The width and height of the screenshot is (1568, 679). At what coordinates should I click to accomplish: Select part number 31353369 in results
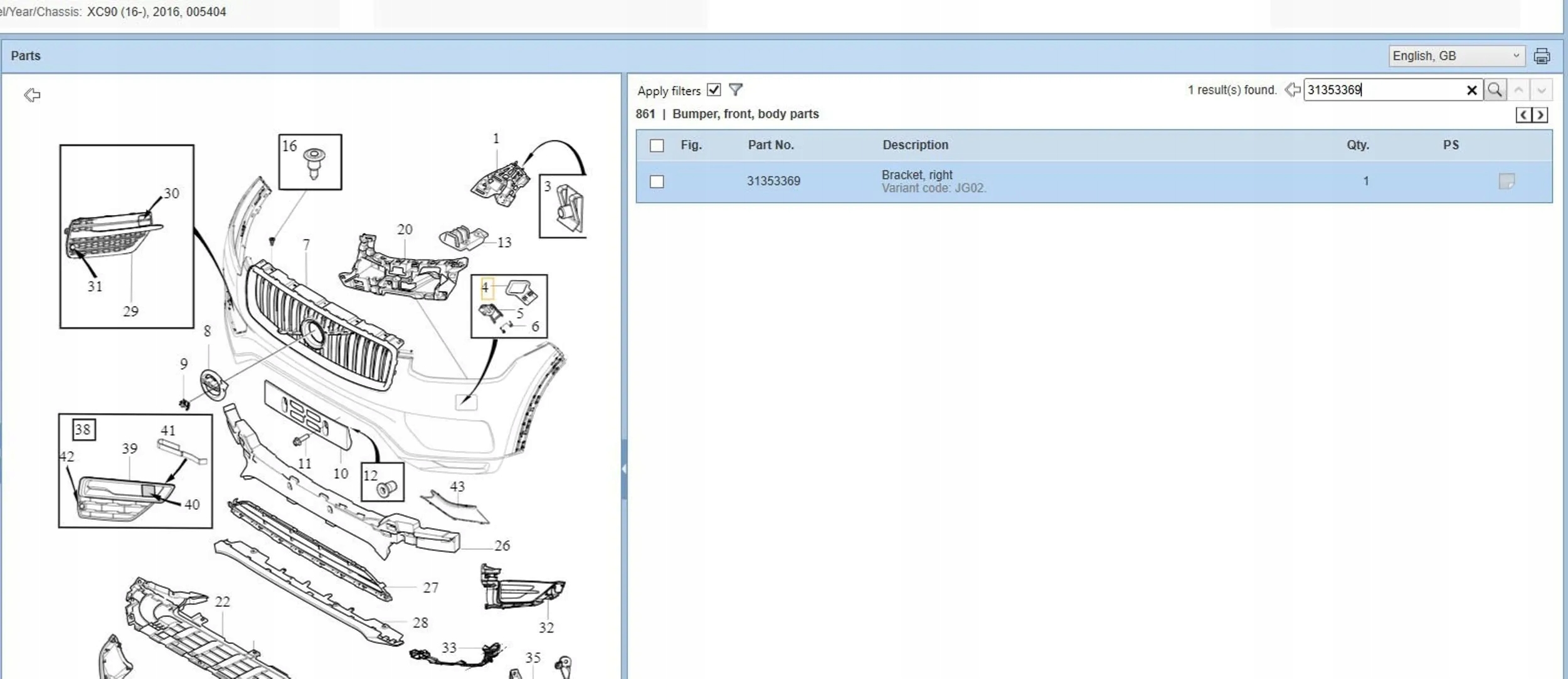pos(773,181)
